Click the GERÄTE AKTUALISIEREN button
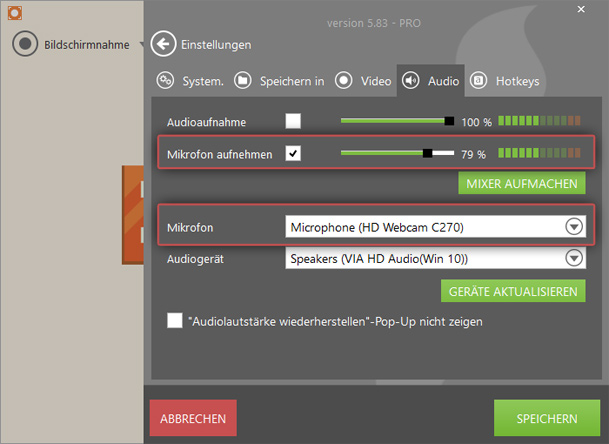Image resolution: width=609 pixels, height=444 pixels. tap(513, 291)
